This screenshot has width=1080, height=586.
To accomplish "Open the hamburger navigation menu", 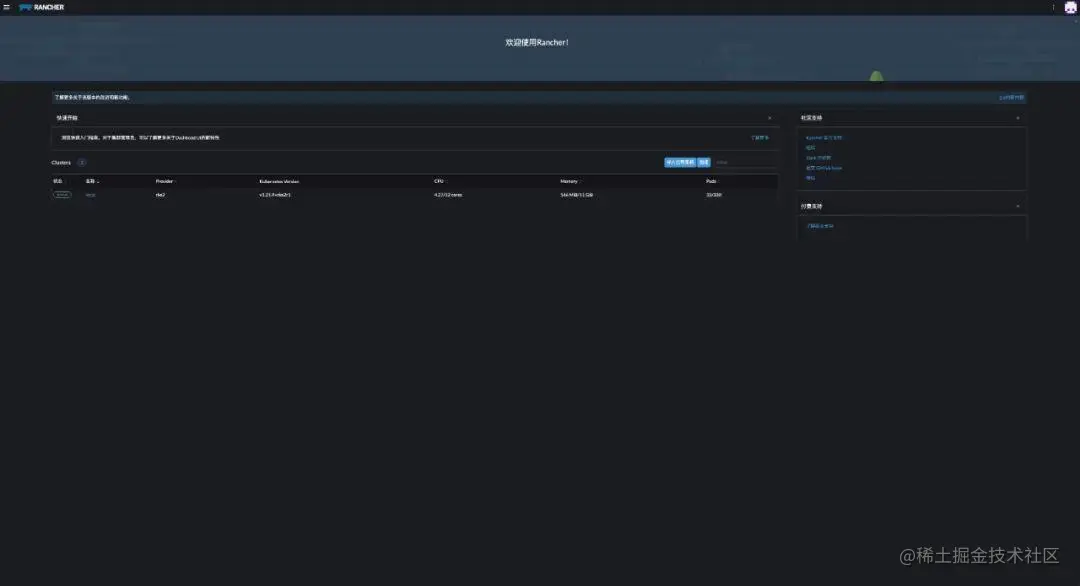I will (7, 7).
